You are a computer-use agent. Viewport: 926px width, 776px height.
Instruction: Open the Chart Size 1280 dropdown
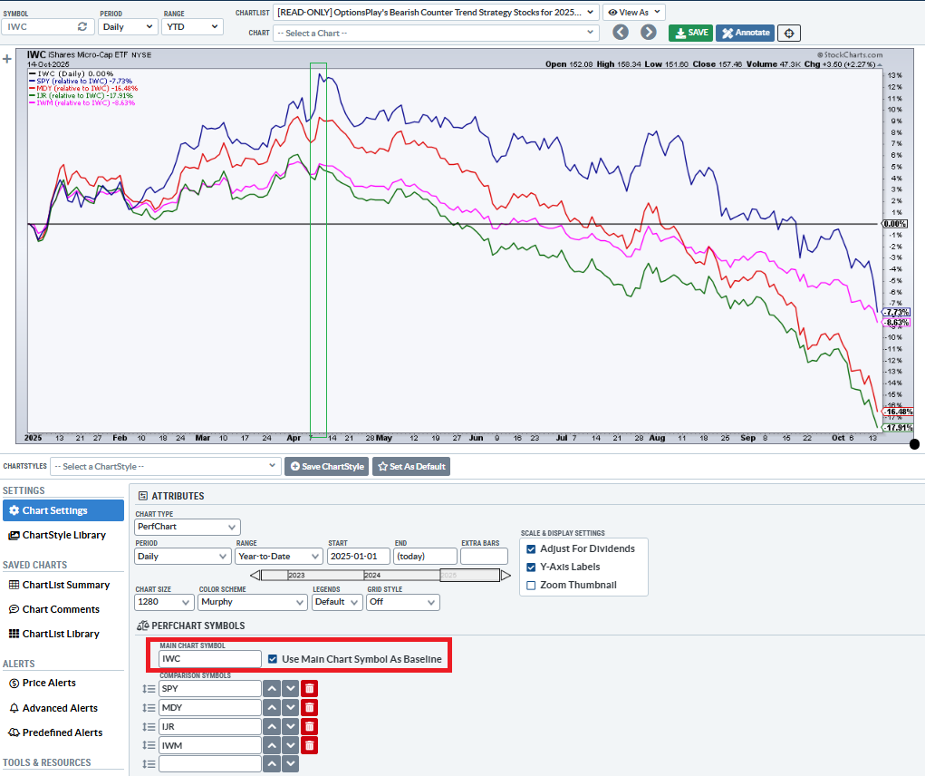pos(165,602)
